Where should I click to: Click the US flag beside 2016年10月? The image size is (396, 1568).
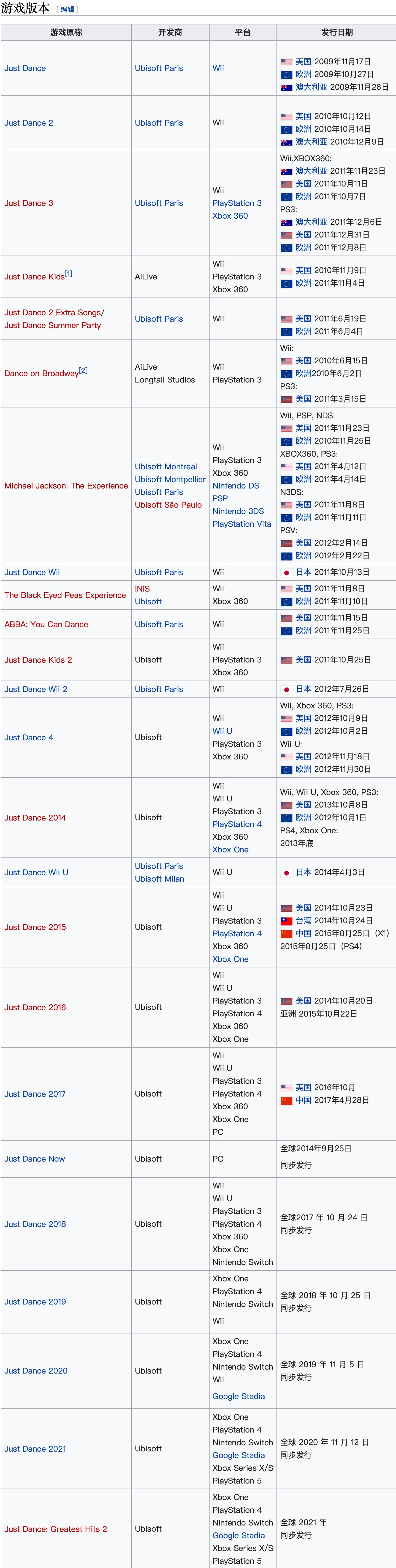[x=287, y=1088]
